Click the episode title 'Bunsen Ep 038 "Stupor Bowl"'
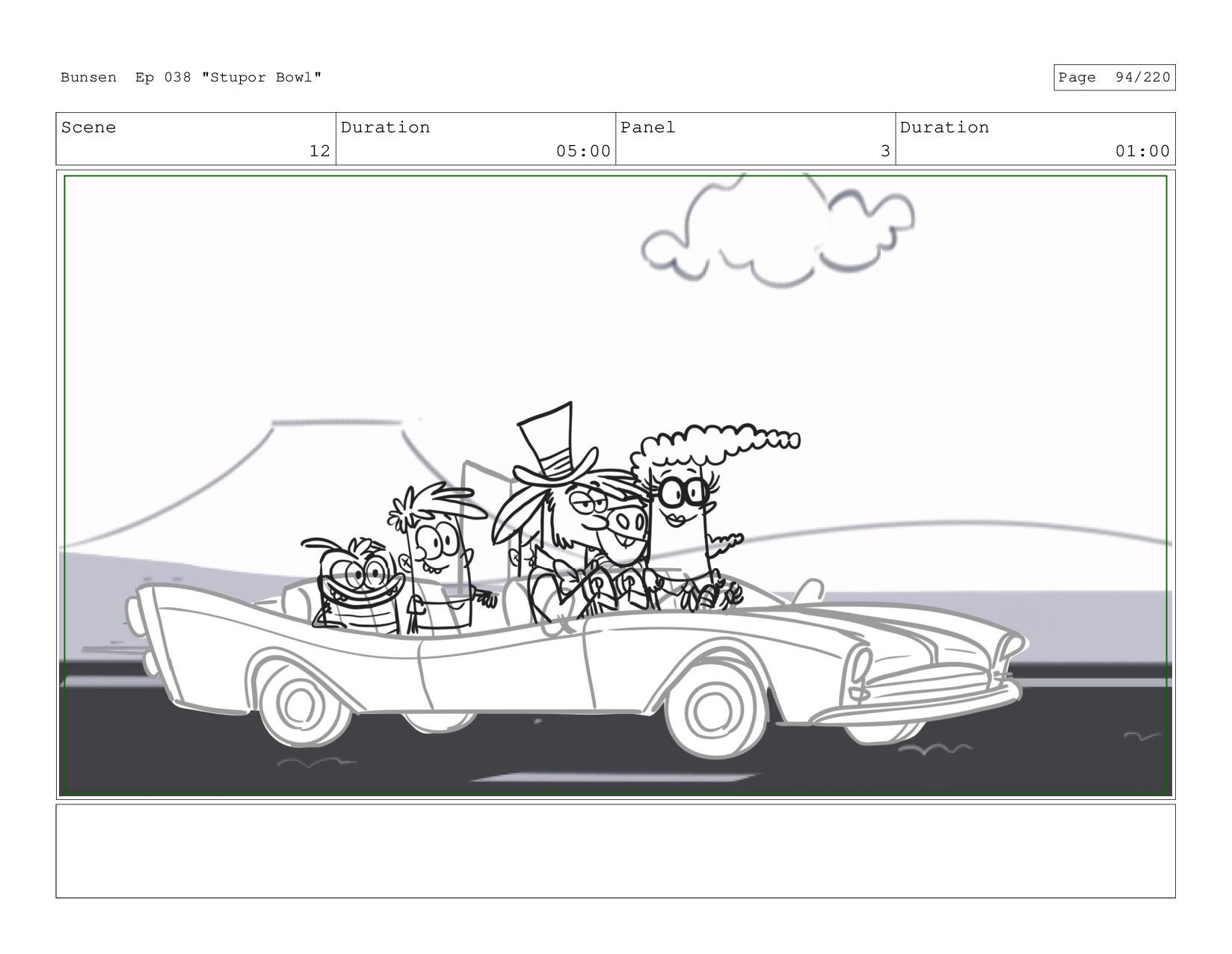 (x=191, y=78)
